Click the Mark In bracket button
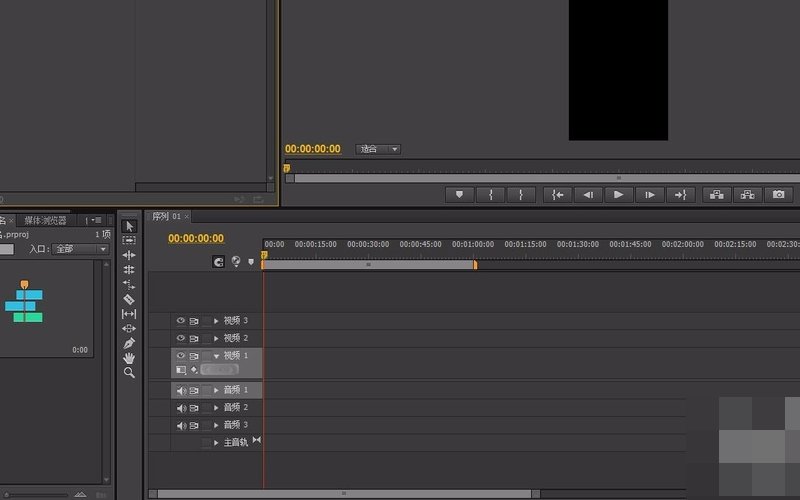 [490, 195]
